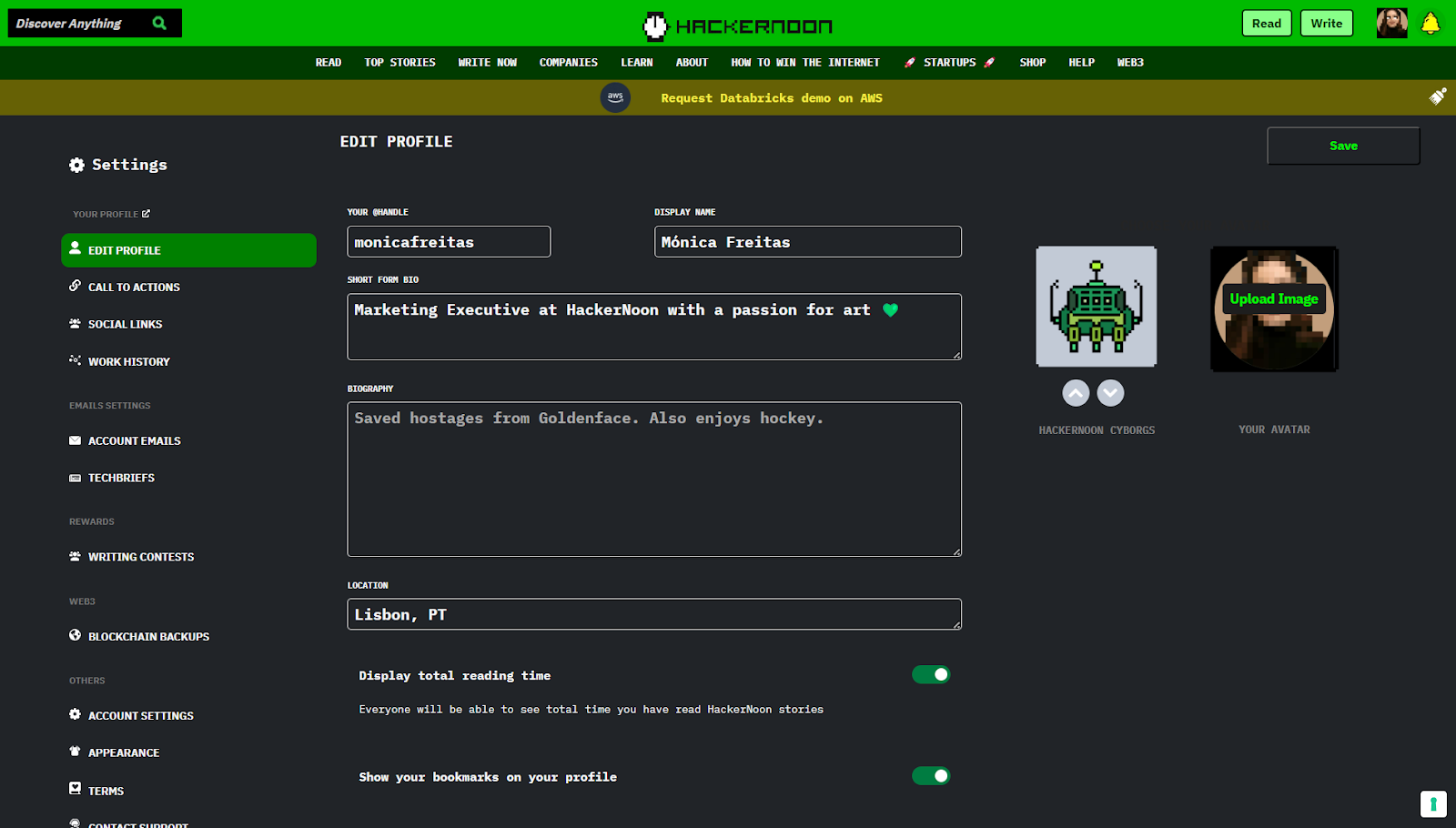Screen dimensions: 1456x828
Task: Open COMPANIES nav item
Action: tap(569, 63)
